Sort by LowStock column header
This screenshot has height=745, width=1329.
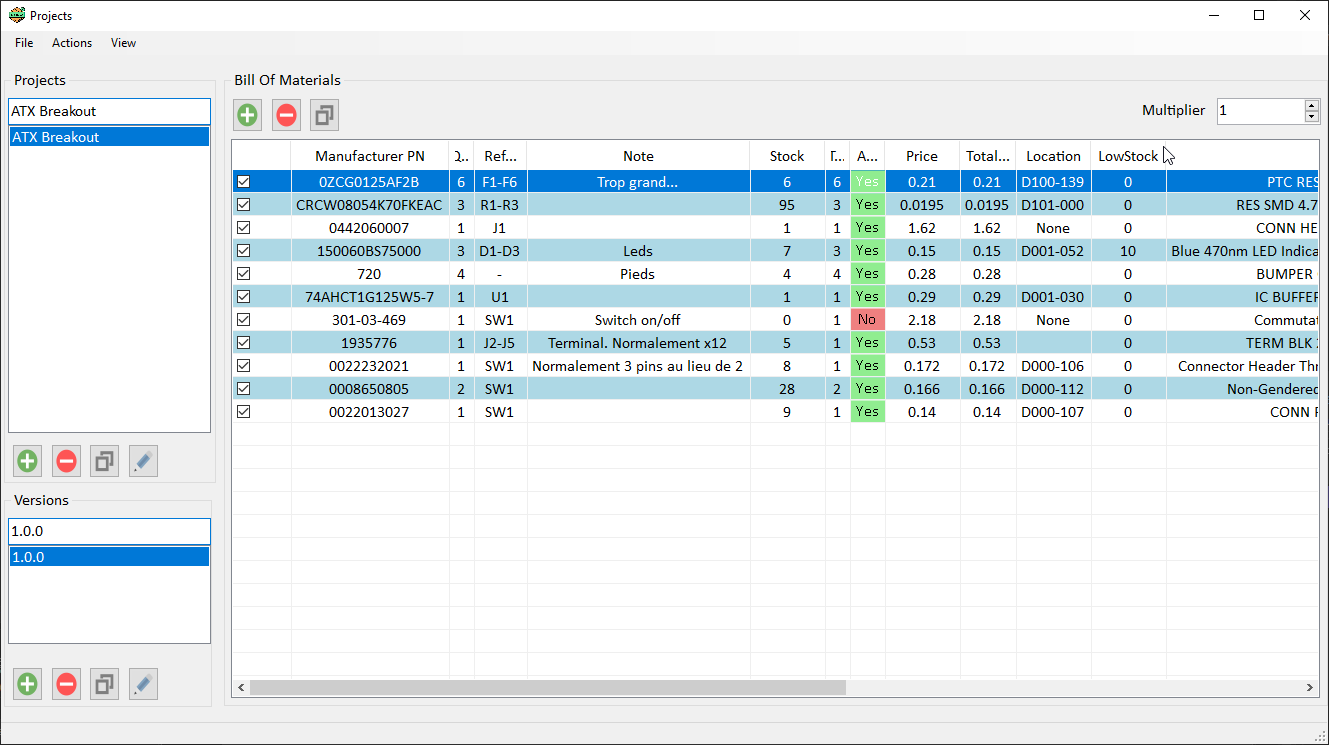pyautogui.click(x=1128, y=156)
